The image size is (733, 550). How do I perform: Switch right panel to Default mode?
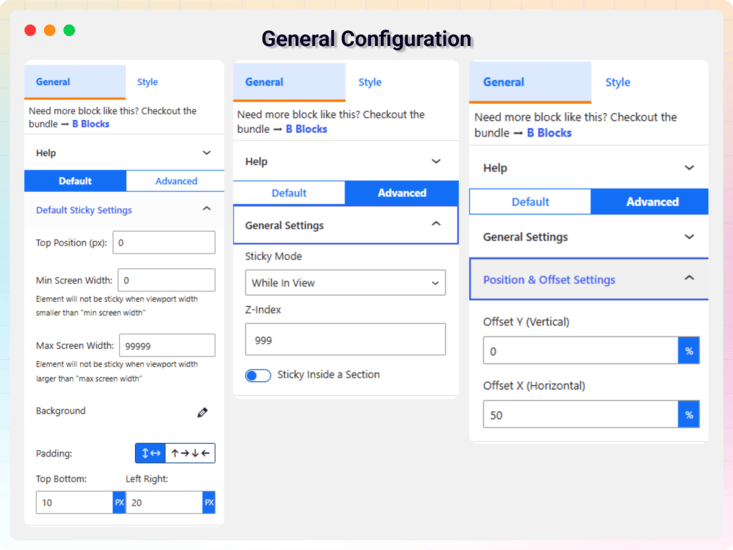click(530, 202)
